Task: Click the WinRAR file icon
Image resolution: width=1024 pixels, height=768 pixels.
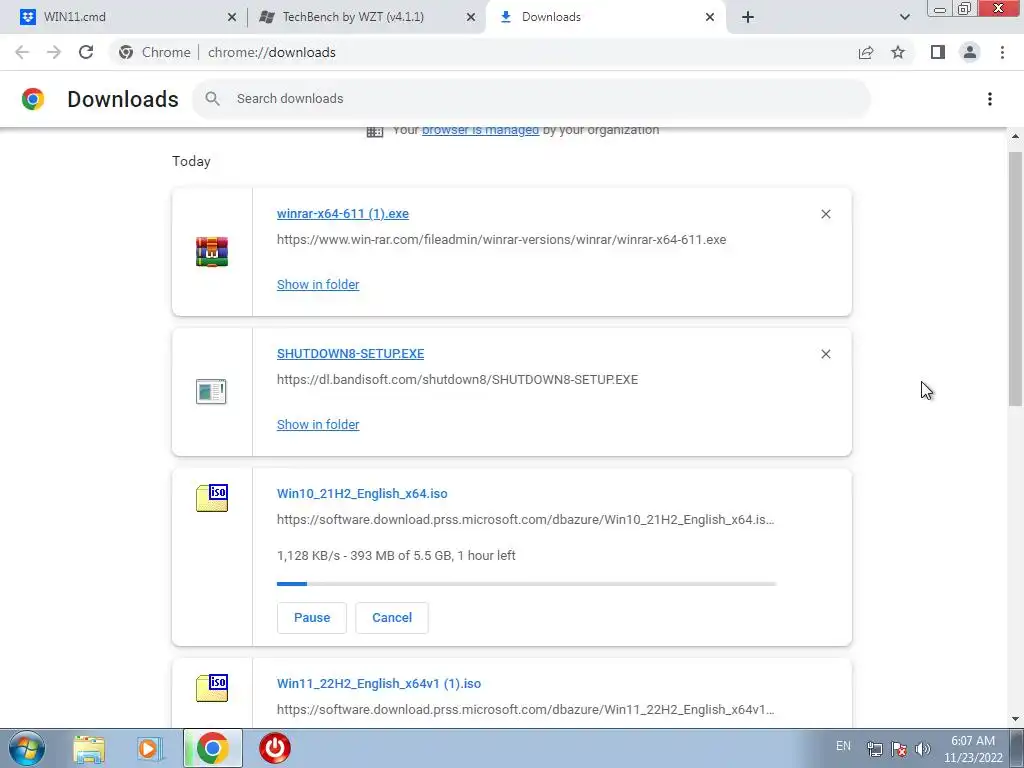Action: 212,252
